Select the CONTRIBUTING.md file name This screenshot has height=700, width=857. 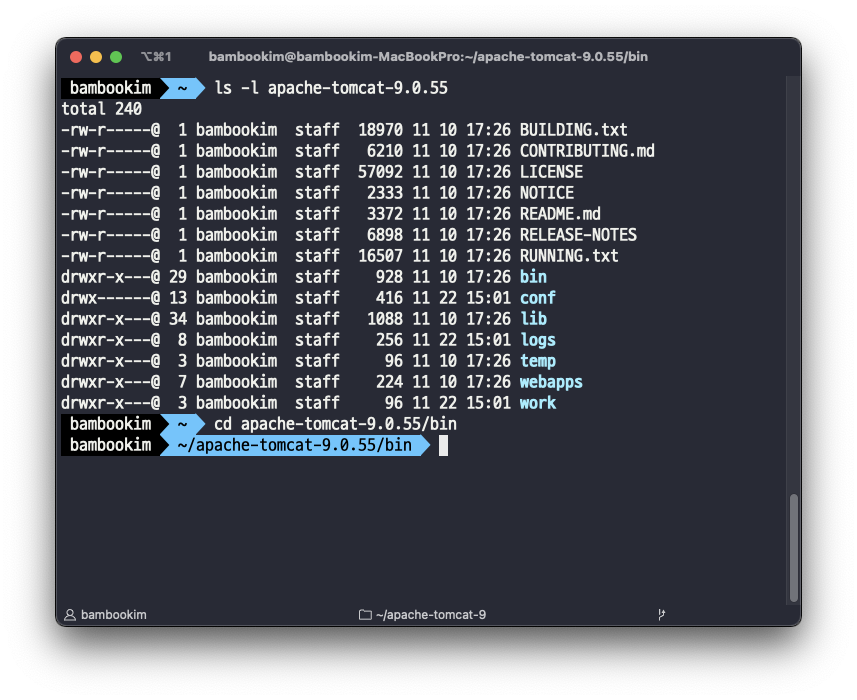[587, 151]
